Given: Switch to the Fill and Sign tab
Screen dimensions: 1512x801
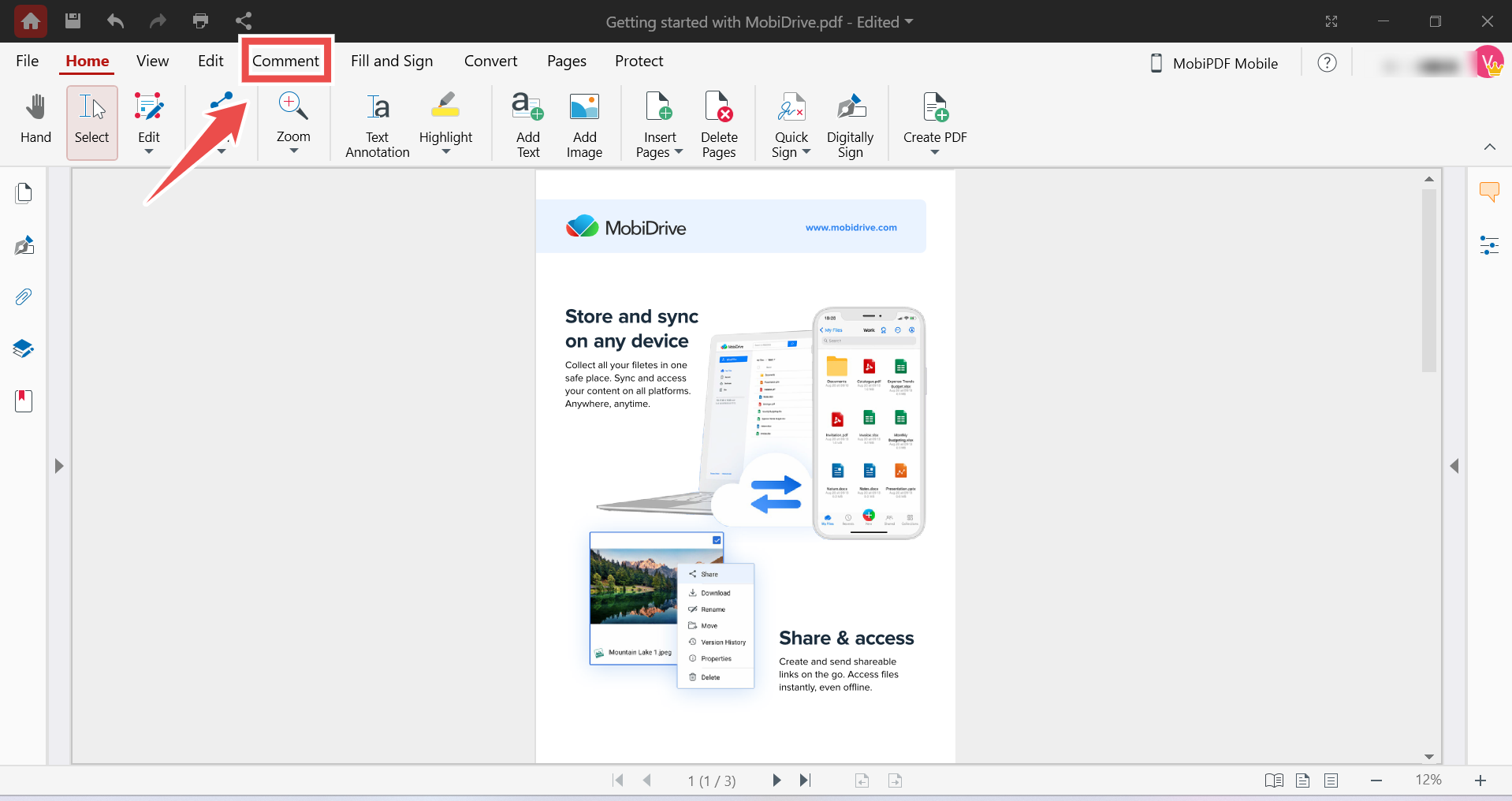Looking at the screenshot, I should click(392, 61).
